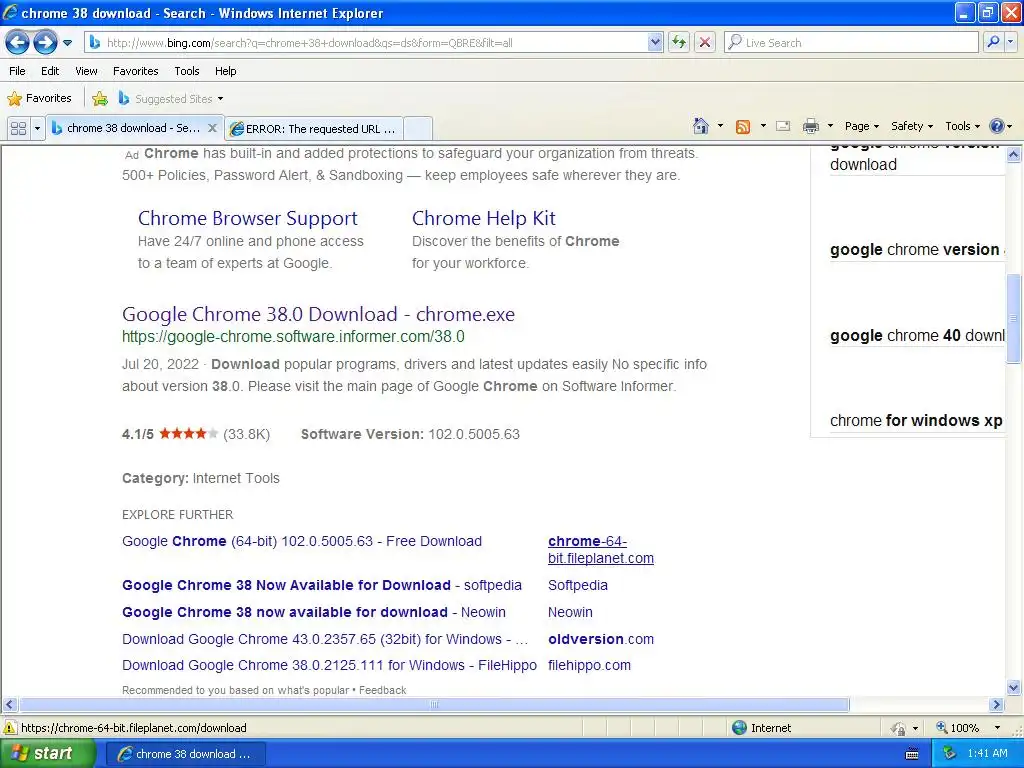Click the Live Search input box
The image size is (1024, 768).
tap(851, 43)
